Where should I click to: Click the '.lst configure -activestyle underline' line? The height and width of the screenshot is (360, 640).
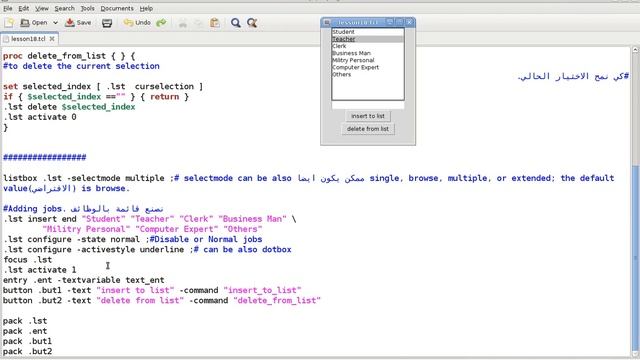click(x=147, y=249)
